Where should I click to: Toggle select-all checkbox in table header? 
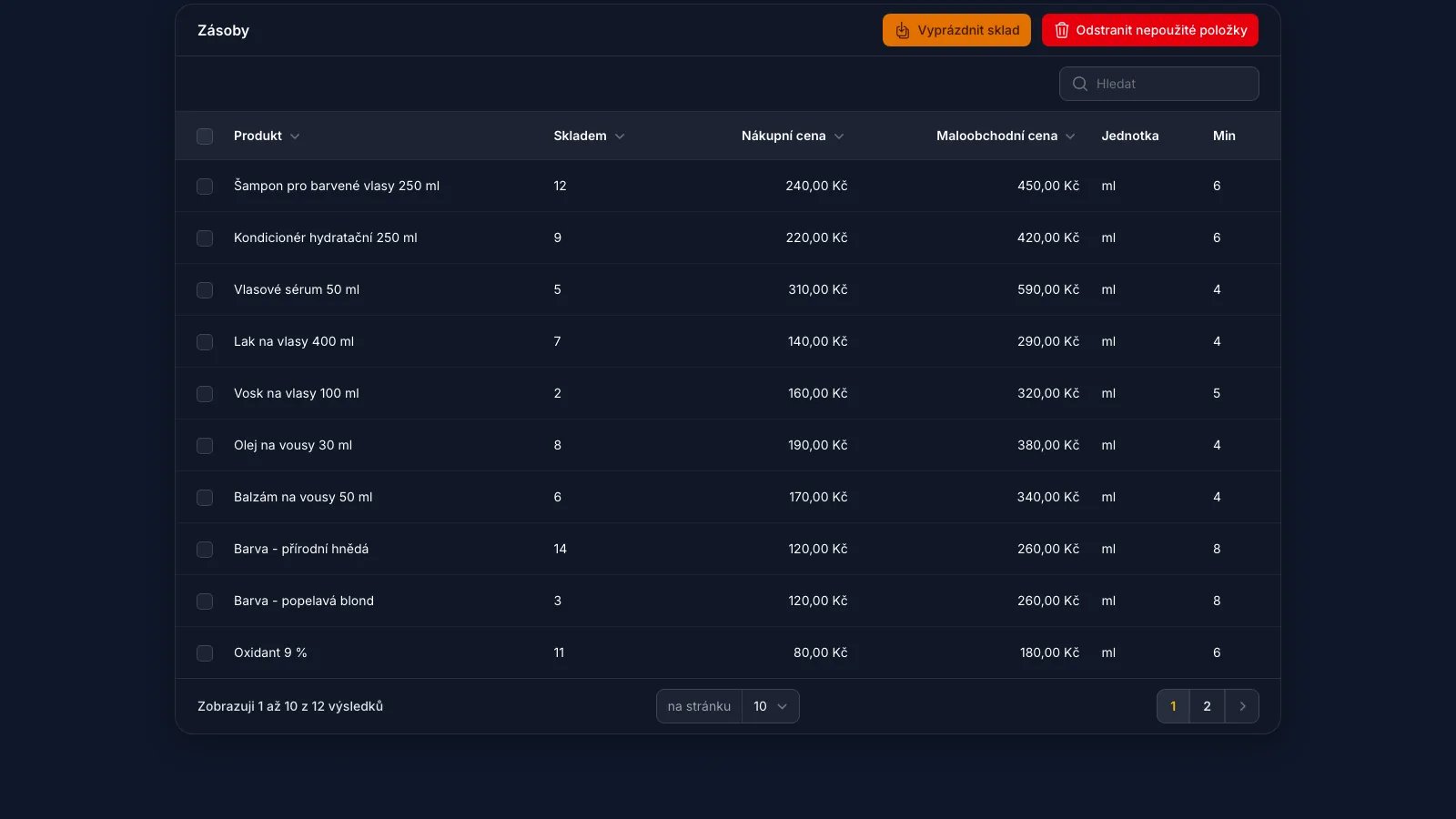(205, 136)
